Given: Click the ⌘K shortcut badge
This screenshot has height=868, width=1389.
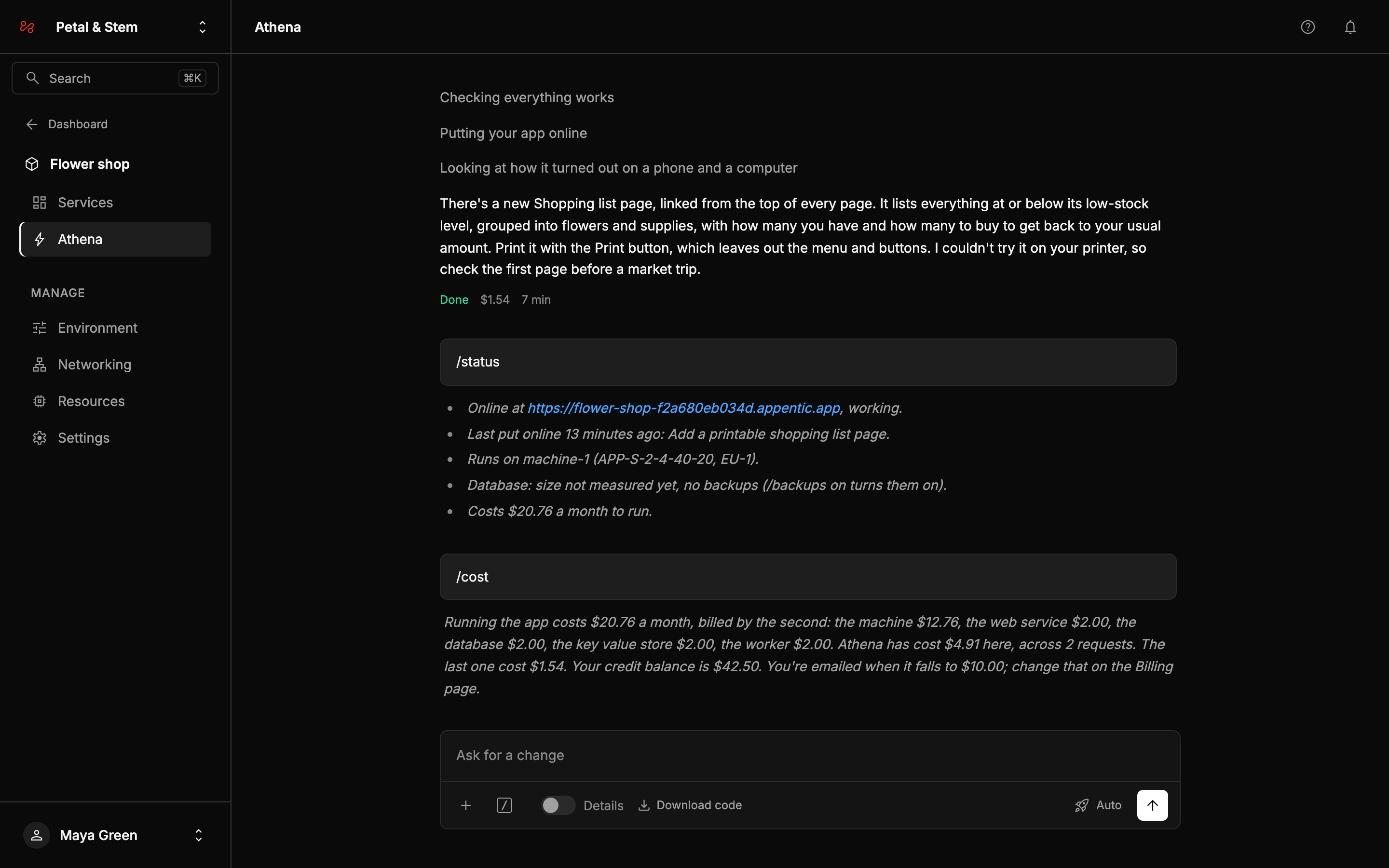Looking at the screenshot, I should 192,78.
